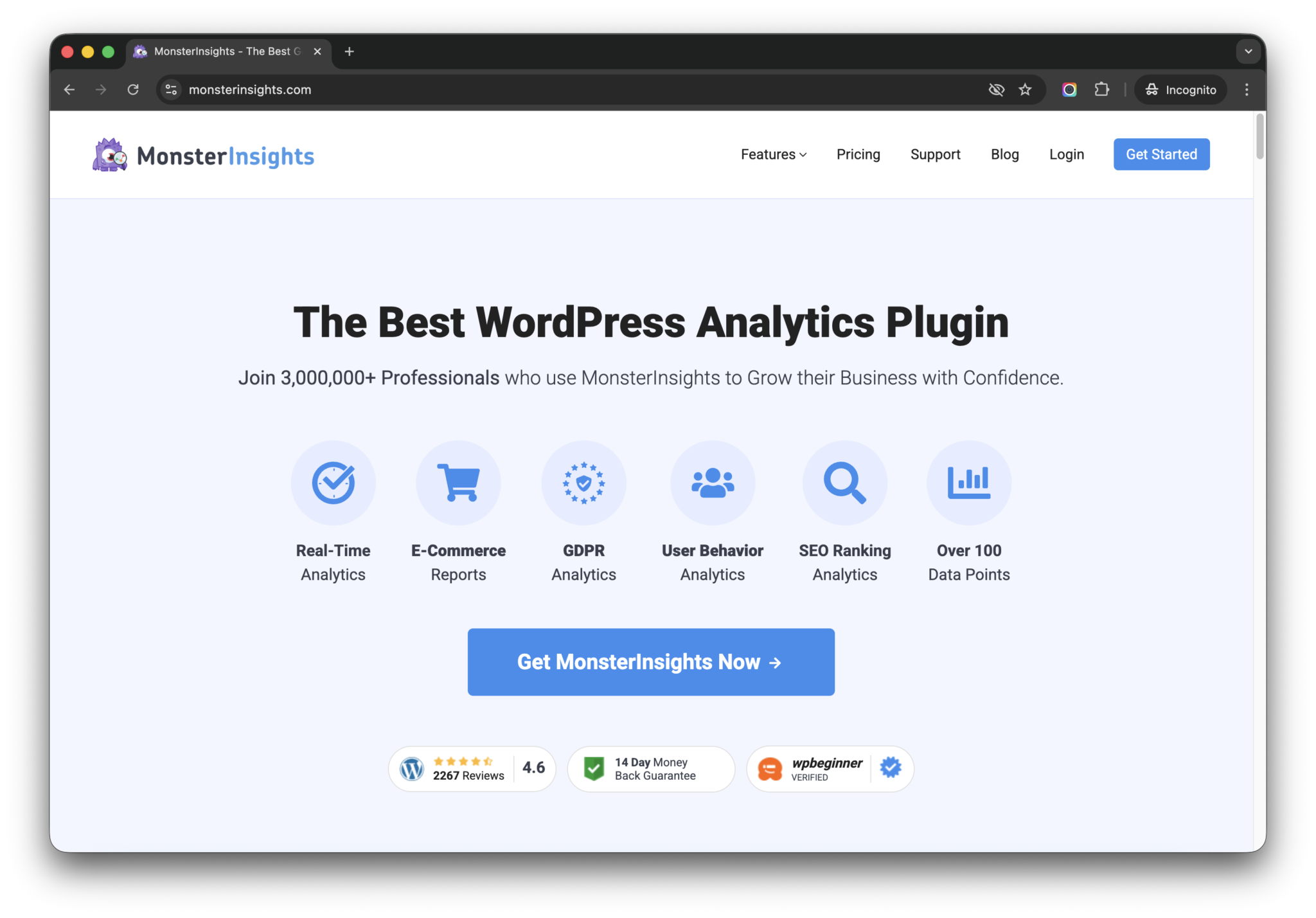Expand the Features dropdown menu
The height and width of the screenshot is (918, 1316).
(x=773, y=154)
